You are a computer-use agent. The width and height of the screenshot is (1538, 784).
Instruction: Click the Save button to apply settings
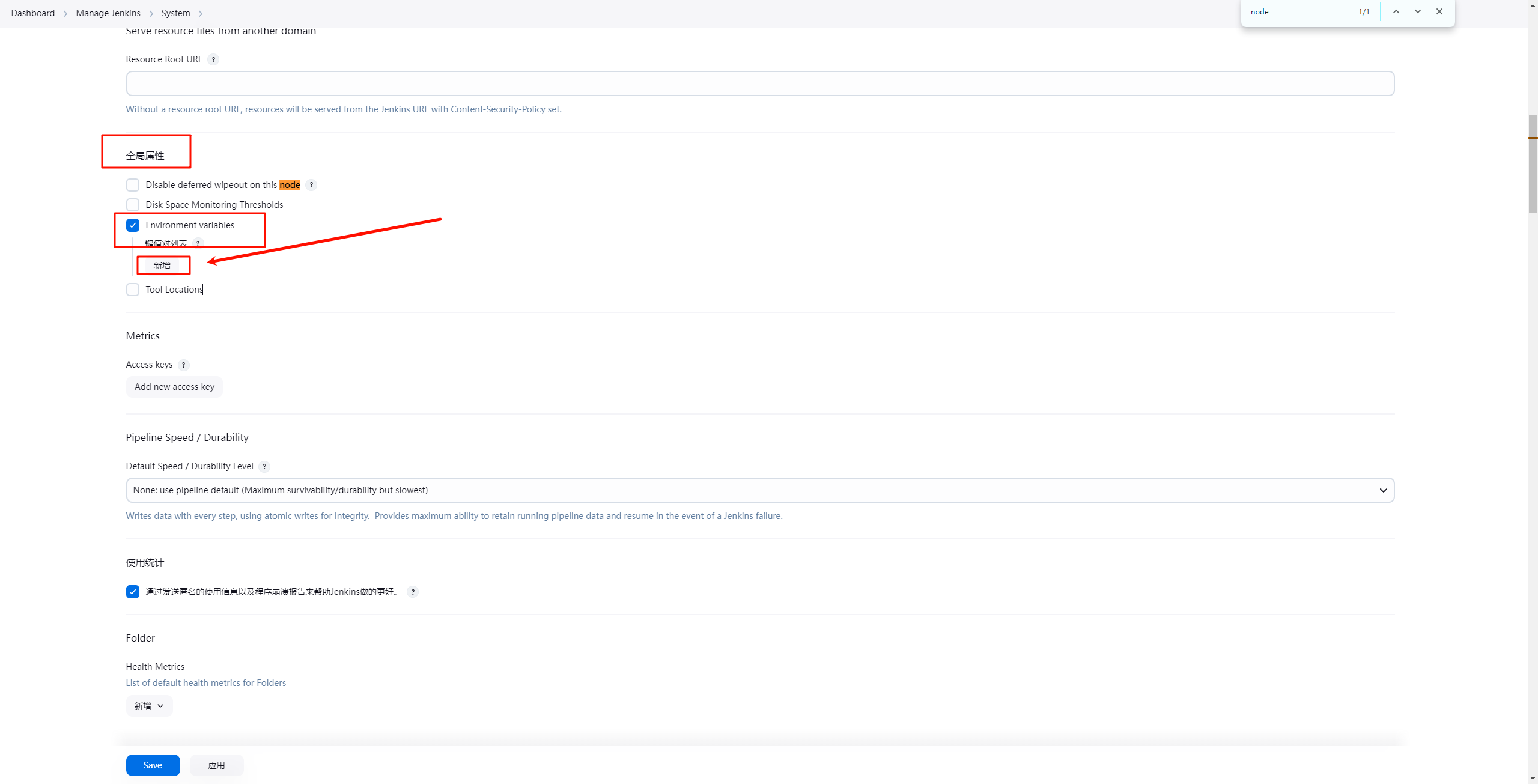point(153,765)
